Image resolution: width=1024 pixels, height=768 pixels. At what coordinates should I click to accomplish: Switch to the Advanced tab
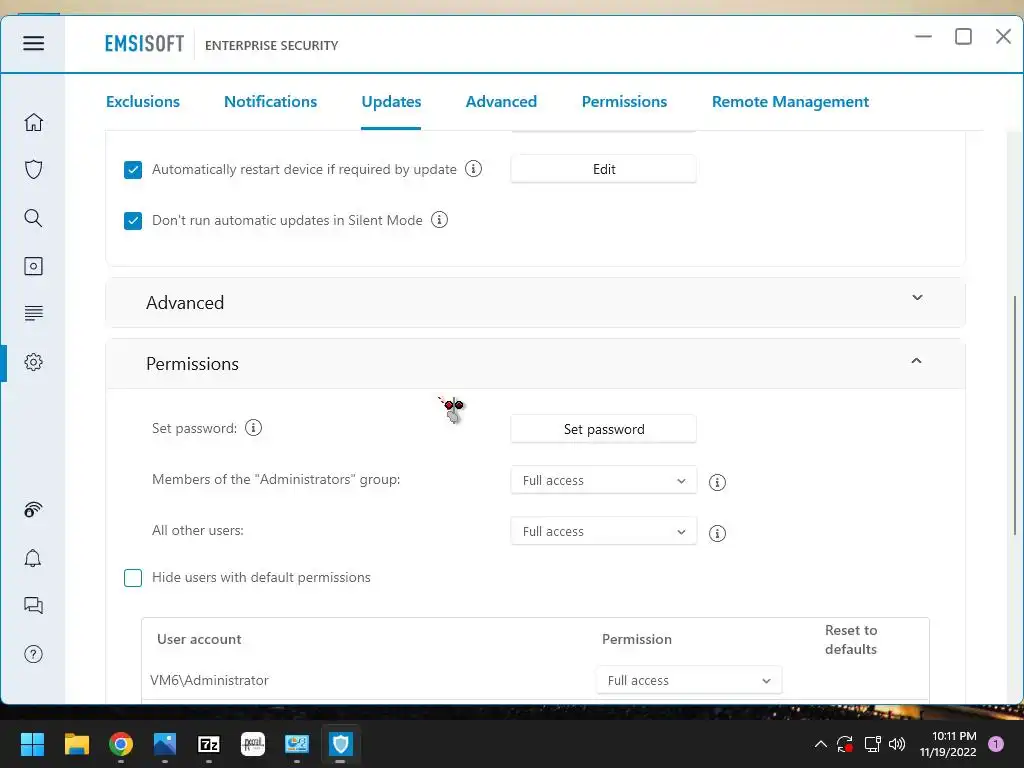501,102
